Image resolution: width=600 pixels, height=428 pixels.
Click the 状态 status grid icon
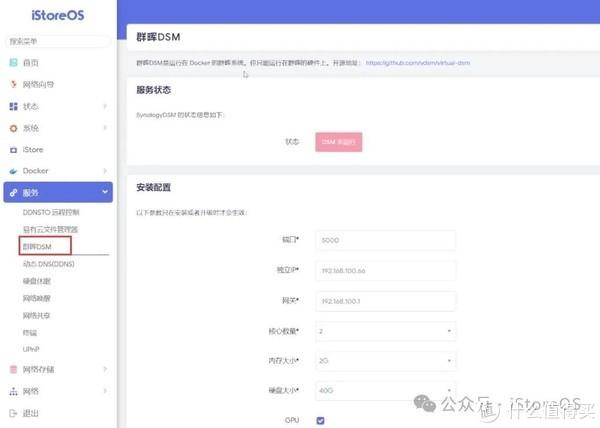pos(13,106)
